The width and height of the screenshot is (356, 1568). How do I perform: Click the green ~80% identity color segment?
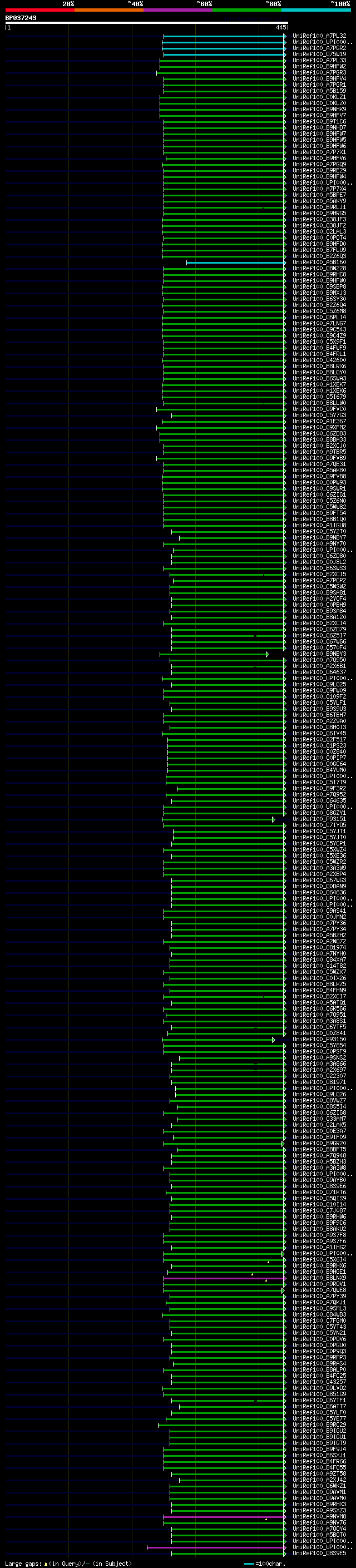pyautogui.click(x=247, y=10)
